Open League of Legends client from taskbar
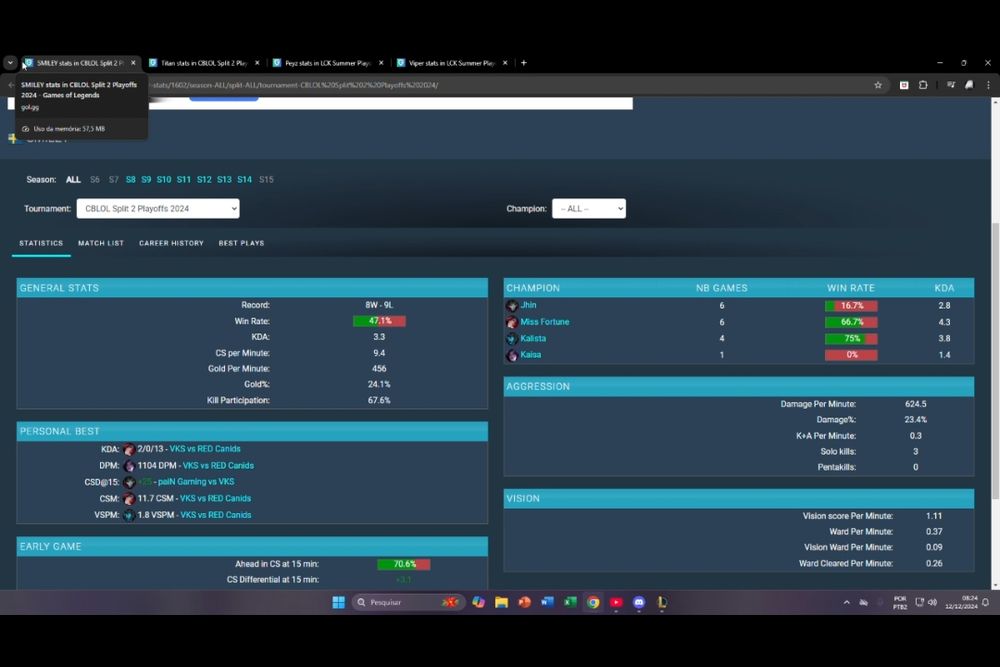This screenshot has width=1000, height=667. pyautogui.click(x=662, y=603)
